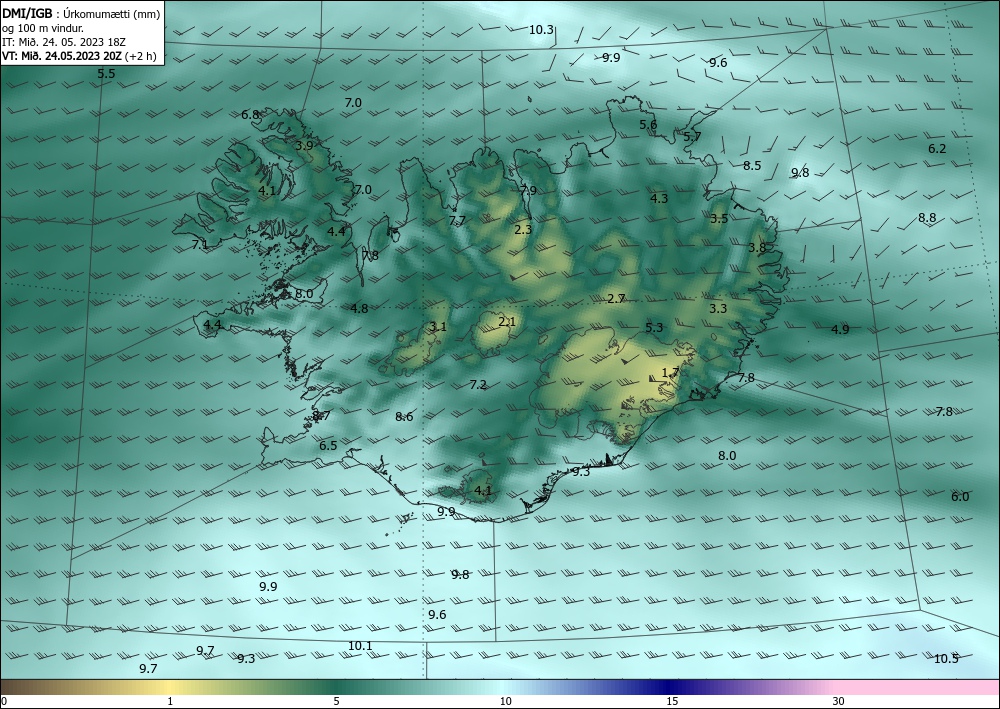Select the 6.8 value label
The height and width of the screenshot is (709, 1000).
[x=251, y=115]
